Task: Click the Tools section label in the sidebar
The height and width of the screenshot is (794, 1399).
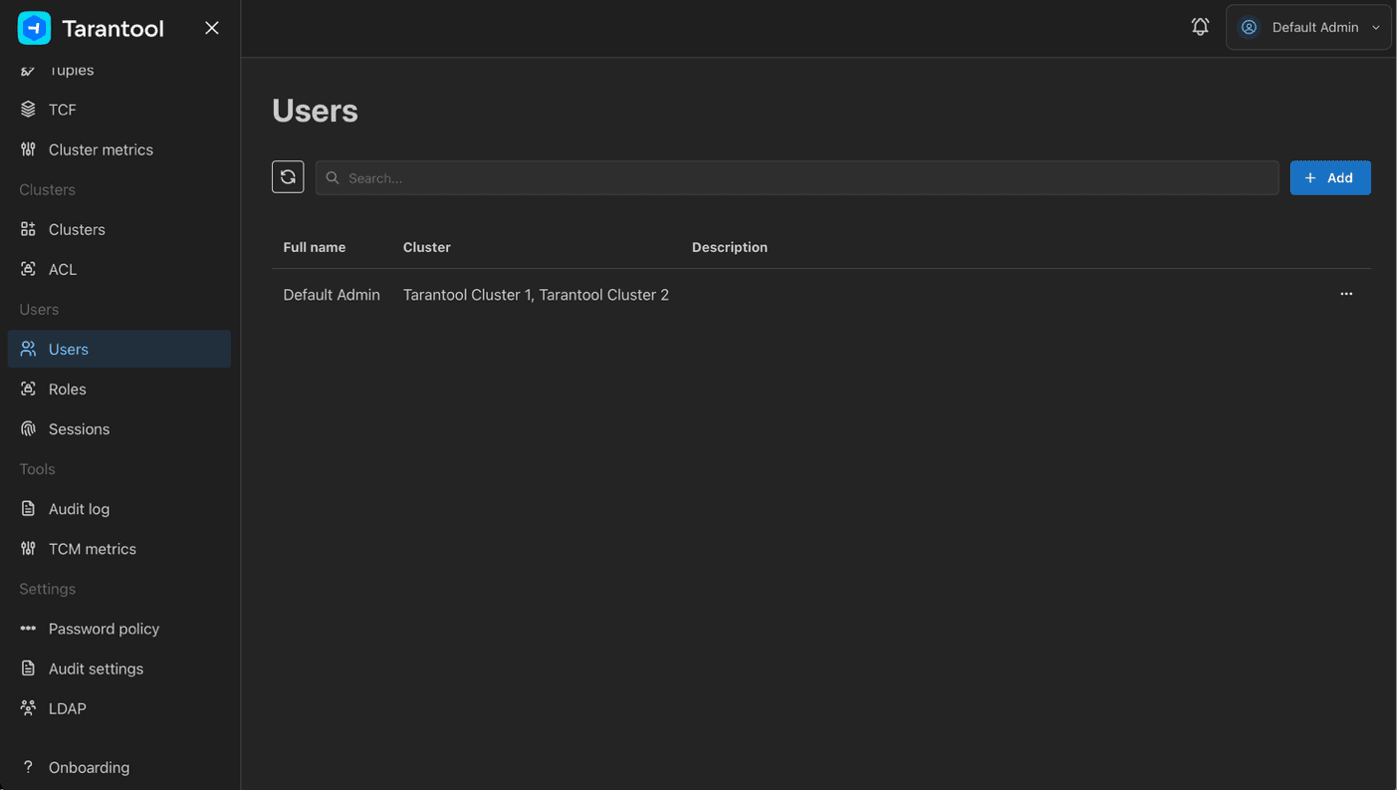Action: (x=37, y=469)
